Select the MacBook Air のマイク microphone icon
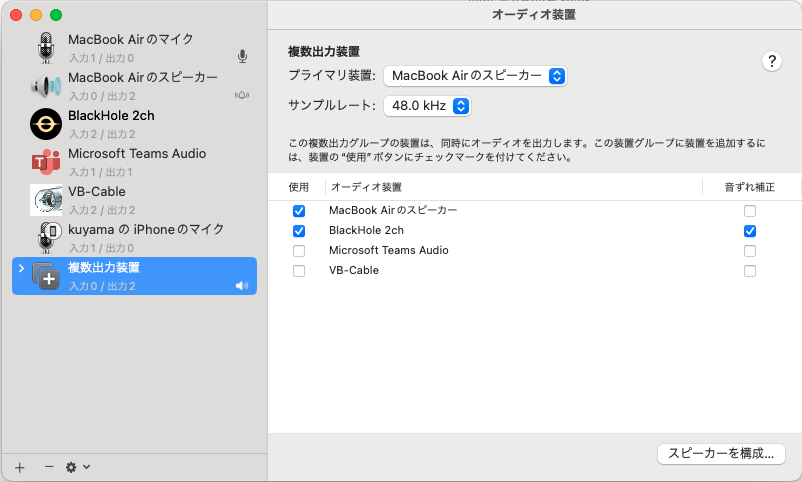The width and height of the screenshot is (802, 482). (46, 48)
